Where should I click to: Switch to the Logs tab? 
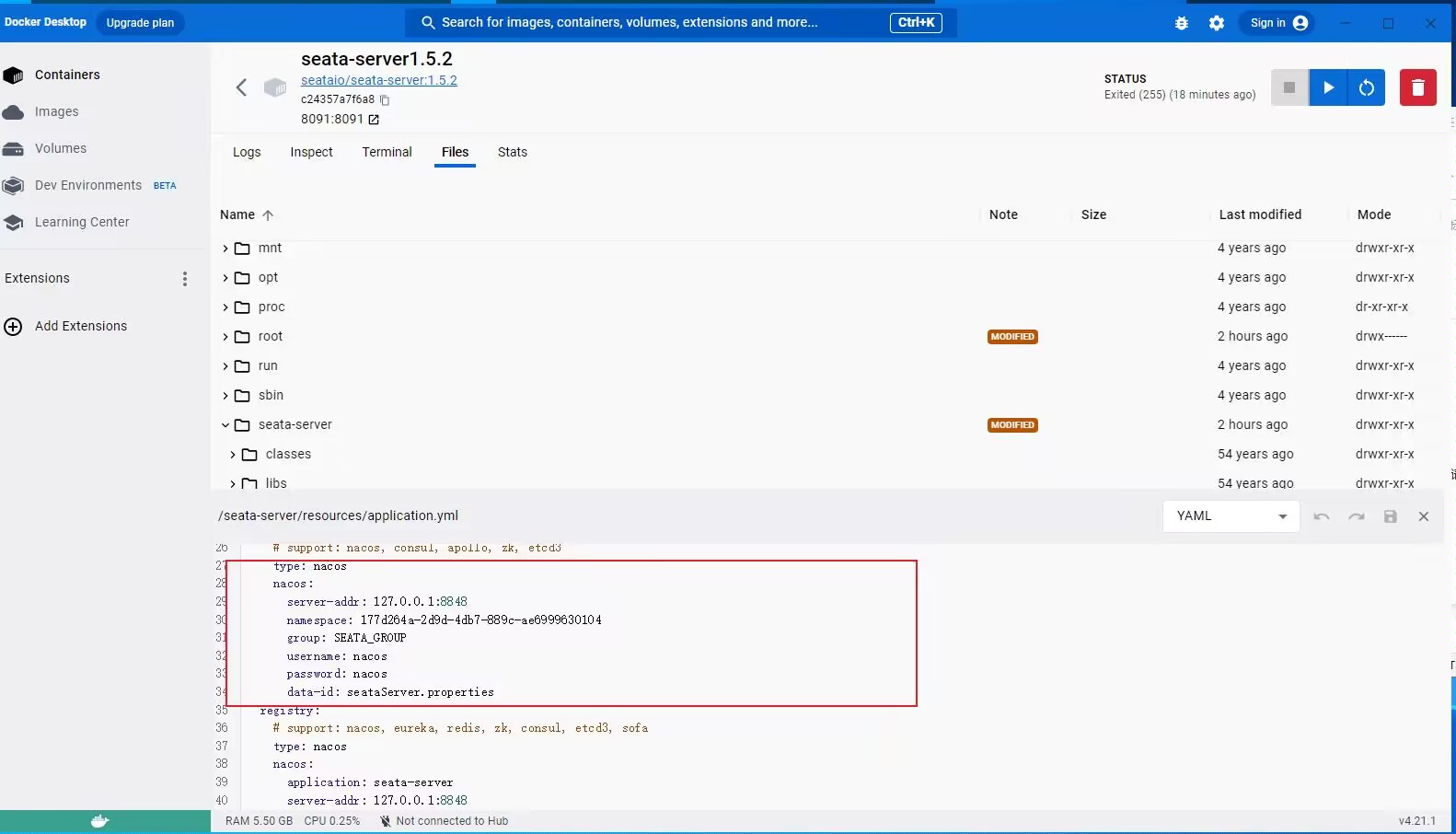(247, 152)
